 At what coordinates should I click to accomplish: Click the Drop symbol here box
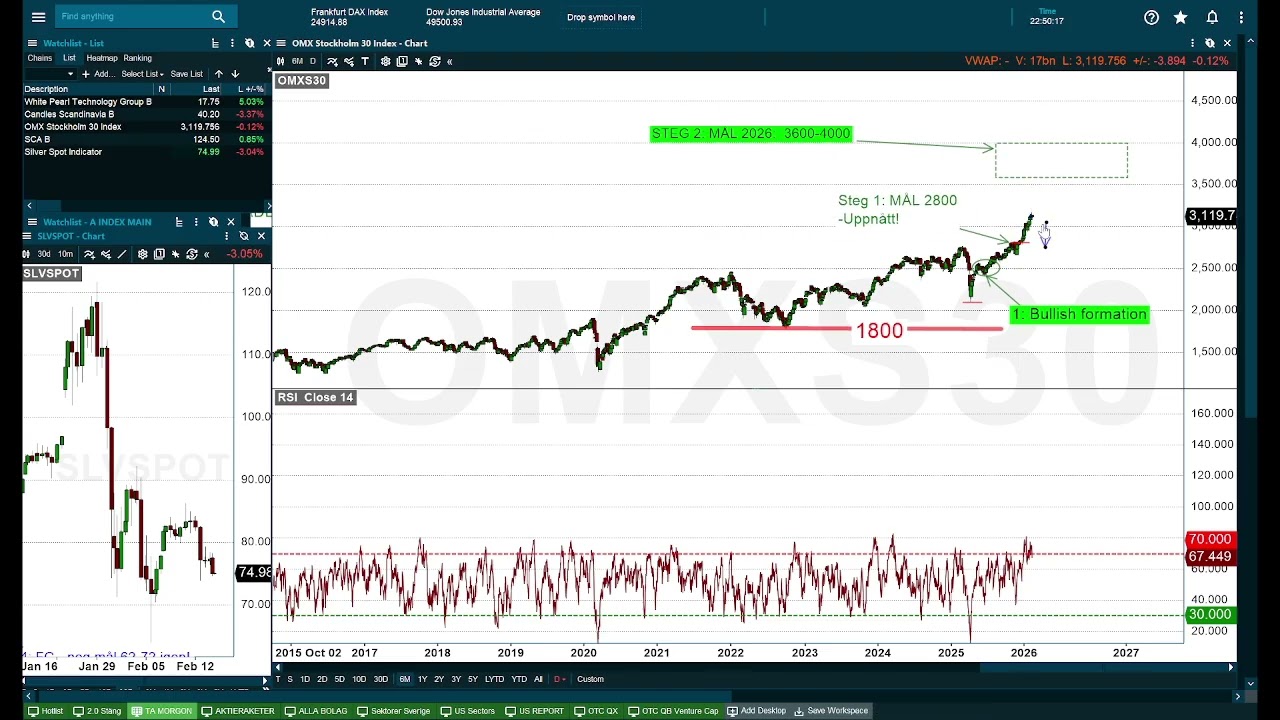[x=601, y=17]
